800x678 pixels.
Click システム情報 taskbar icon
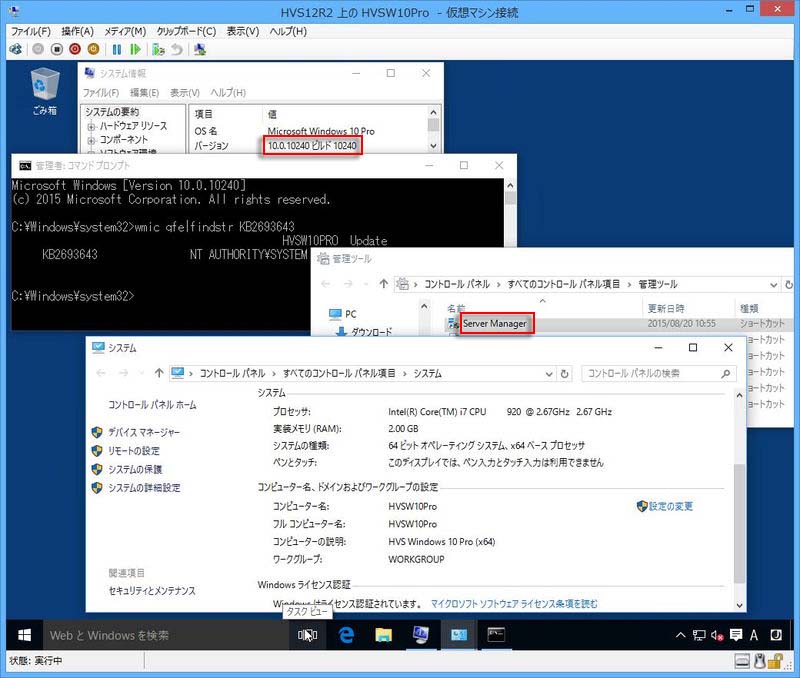click(421, 635)
